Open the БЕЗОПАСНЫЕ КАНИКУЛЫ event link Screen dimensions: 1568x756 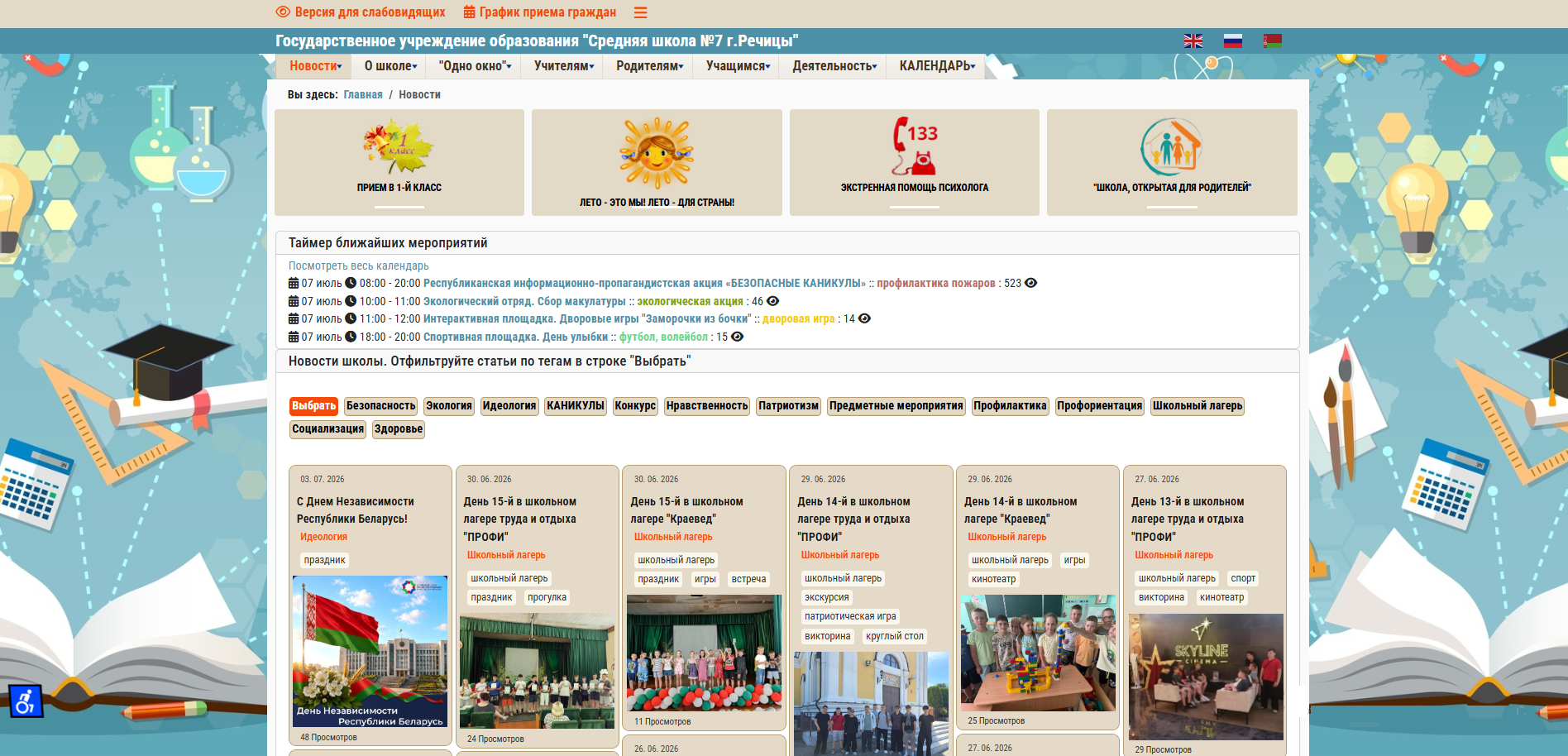point(645,284)
